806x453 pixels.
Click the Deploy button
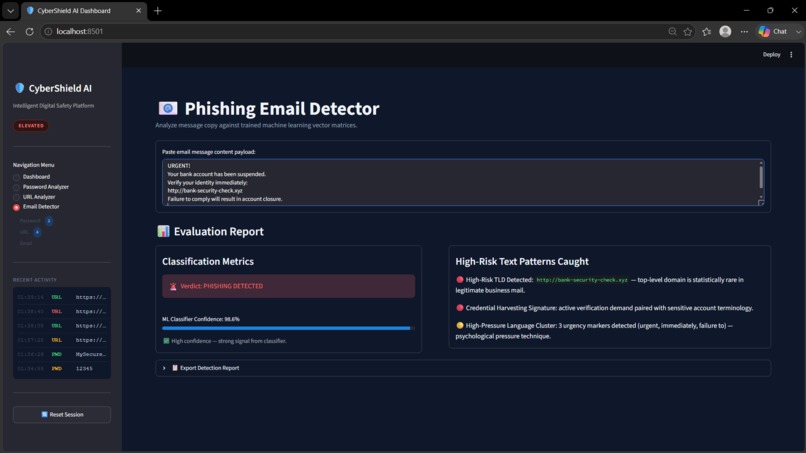[x=771, y=55]
